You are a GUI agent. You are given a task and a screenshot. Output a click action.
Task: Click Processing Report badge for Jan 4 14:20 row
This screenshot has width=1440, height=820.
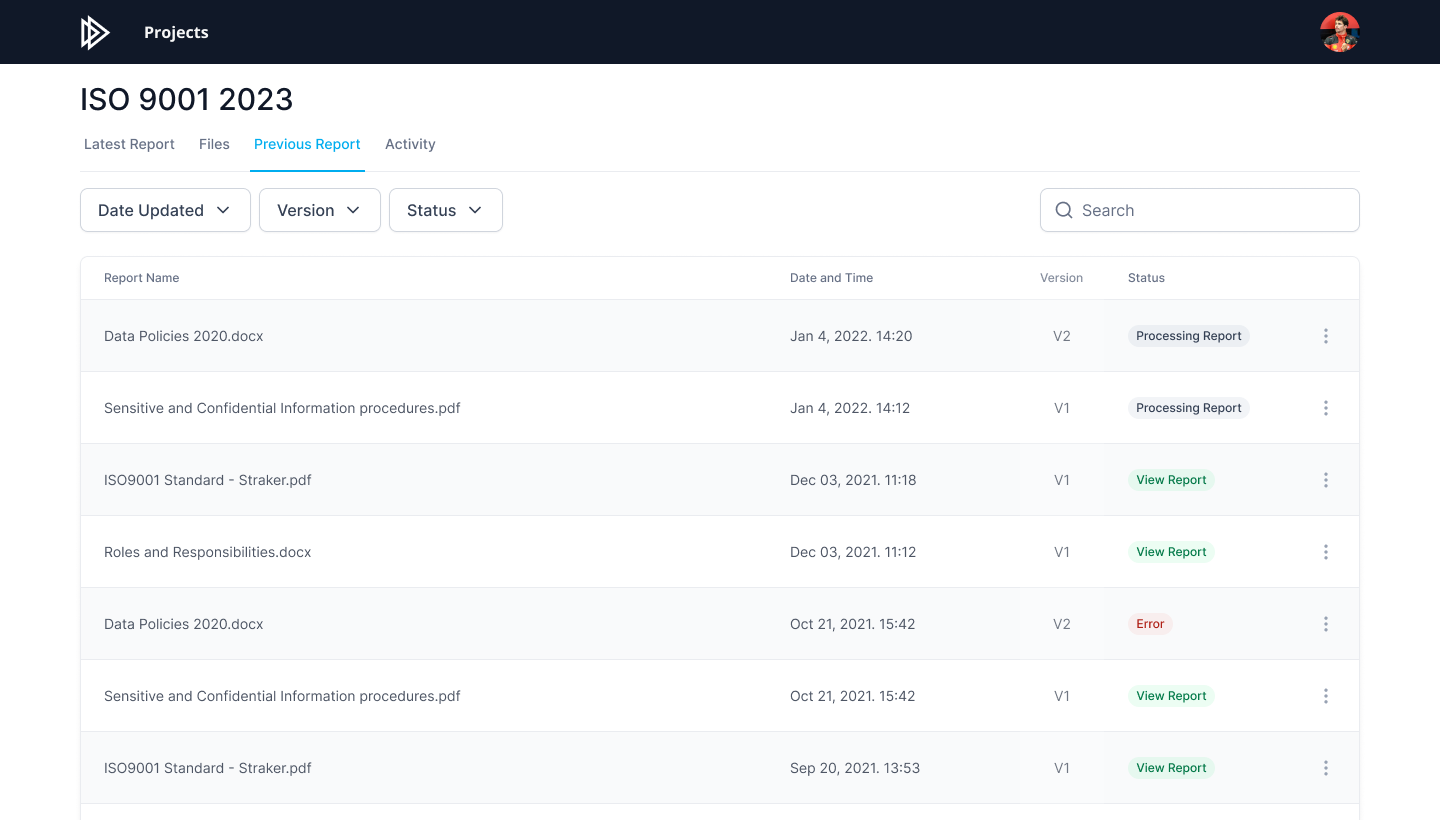click(1189, 336)
